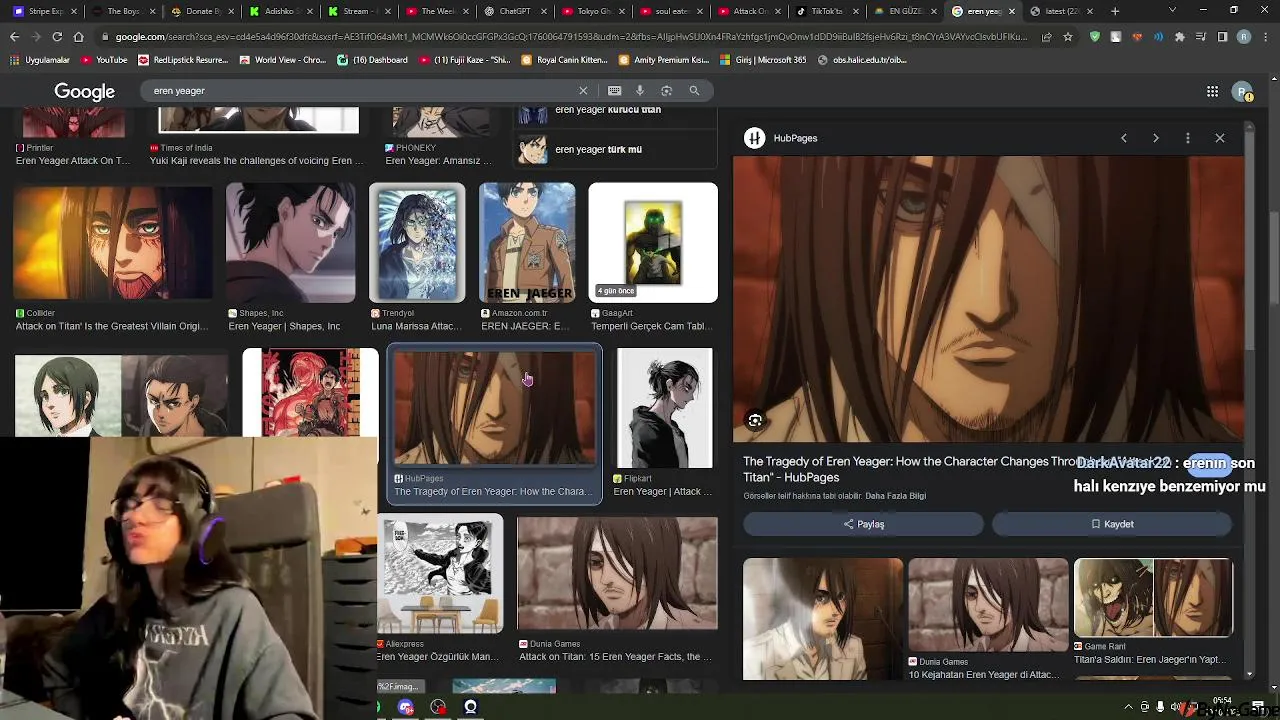Viewport: 1280px width, 720px height.
Task: Search by image using the Lens icon
Action: click(x=666, y=91)
